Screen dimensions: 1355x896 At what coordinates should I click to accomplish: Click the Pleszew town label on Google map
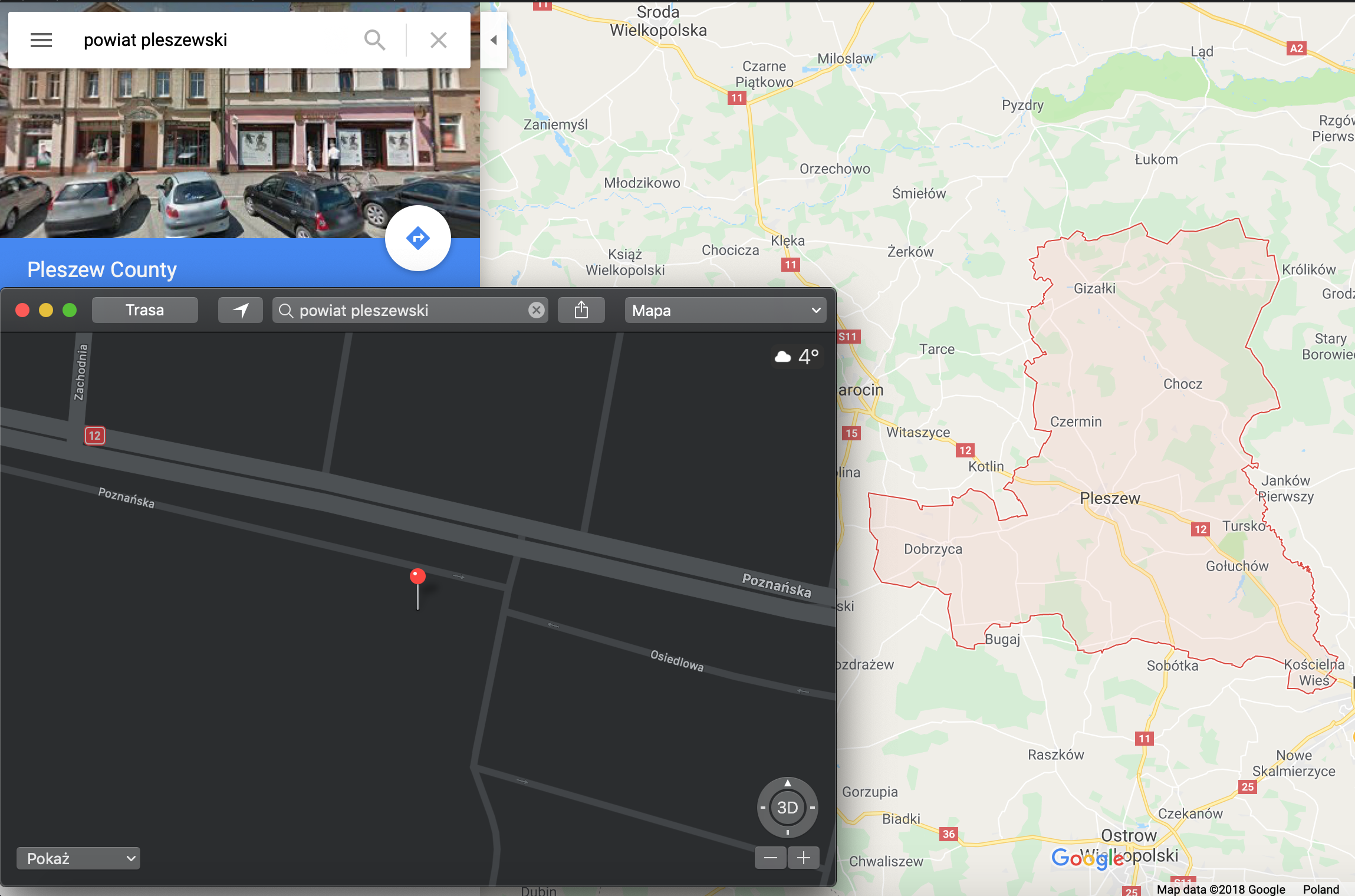[1110, 498]
